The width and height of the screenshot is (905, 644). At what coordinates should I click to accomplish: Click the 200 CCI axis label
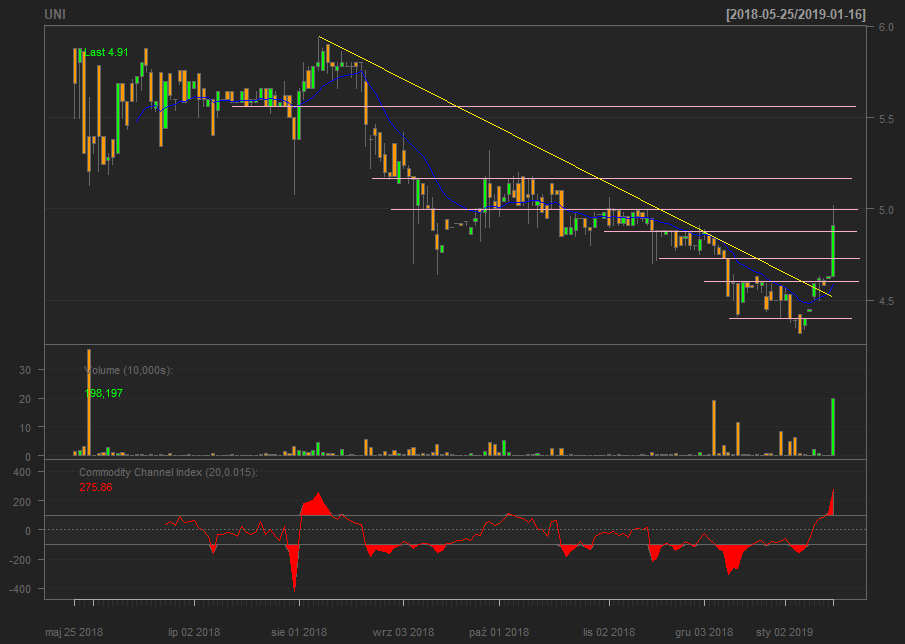coord(21,502)
